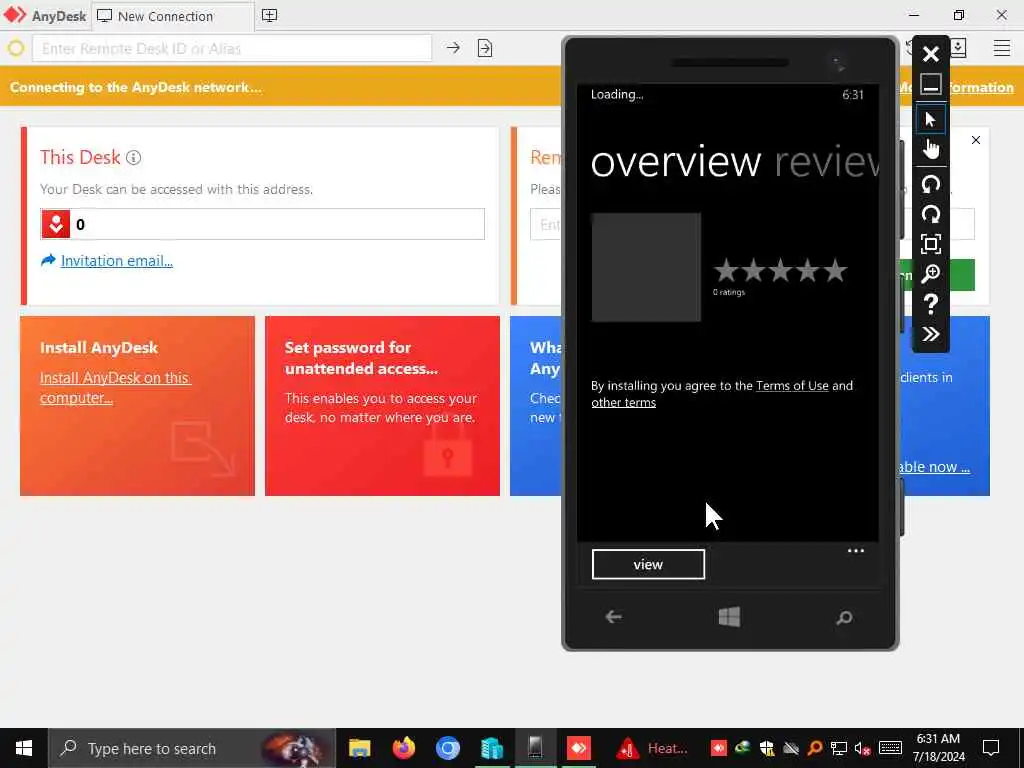Open Firefox from the taskbar
This screenshot has height=768, width=1024.
click(x=404, y=748)
